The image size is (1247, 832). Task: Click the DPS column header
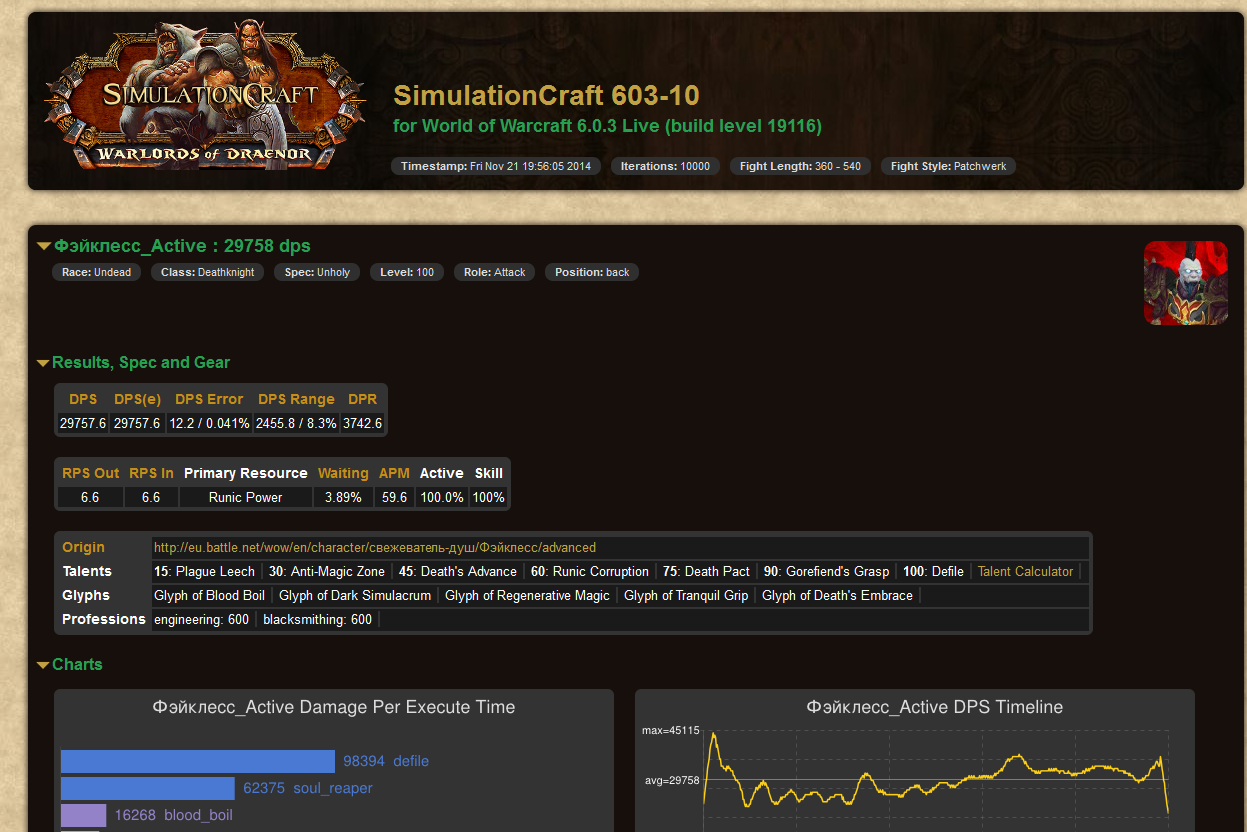click(x=83, y=399)
